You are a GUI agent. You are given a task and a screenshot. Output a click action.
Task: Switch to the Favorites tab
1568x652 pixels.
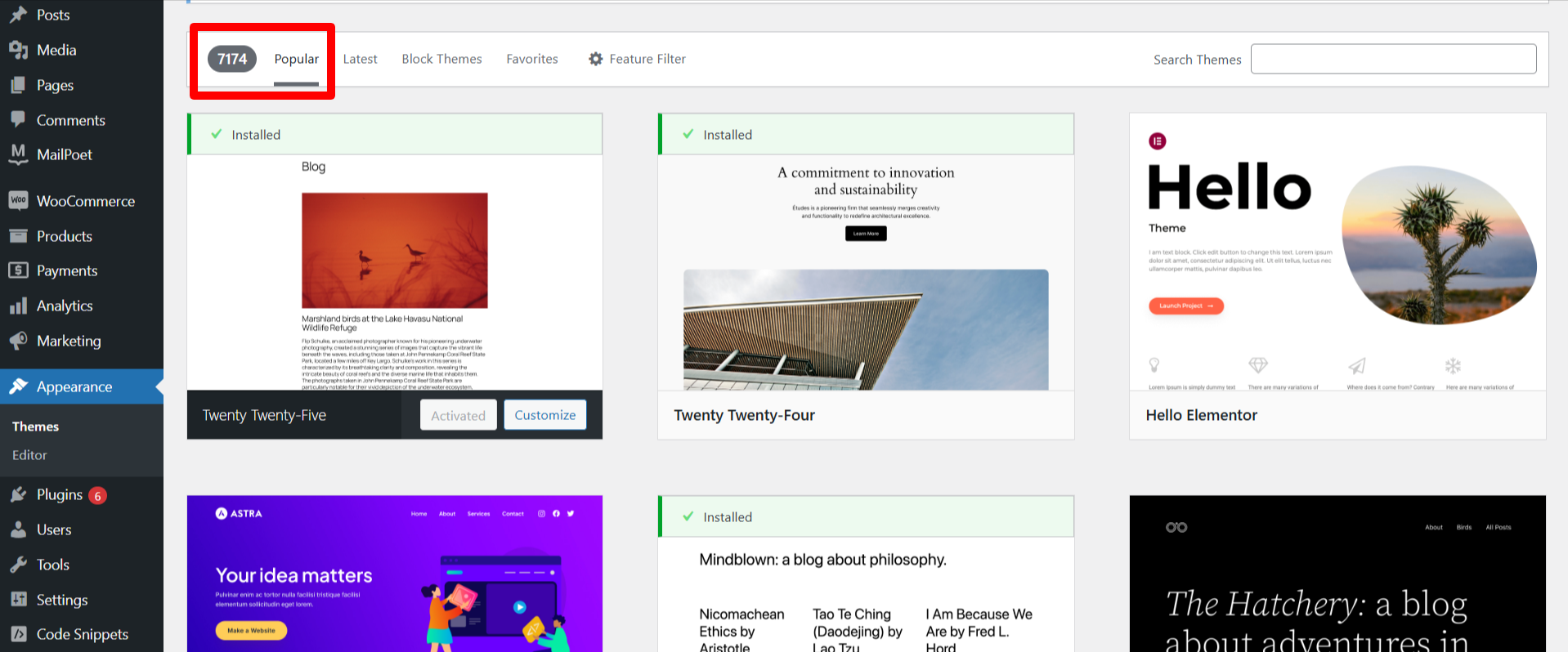532,59
